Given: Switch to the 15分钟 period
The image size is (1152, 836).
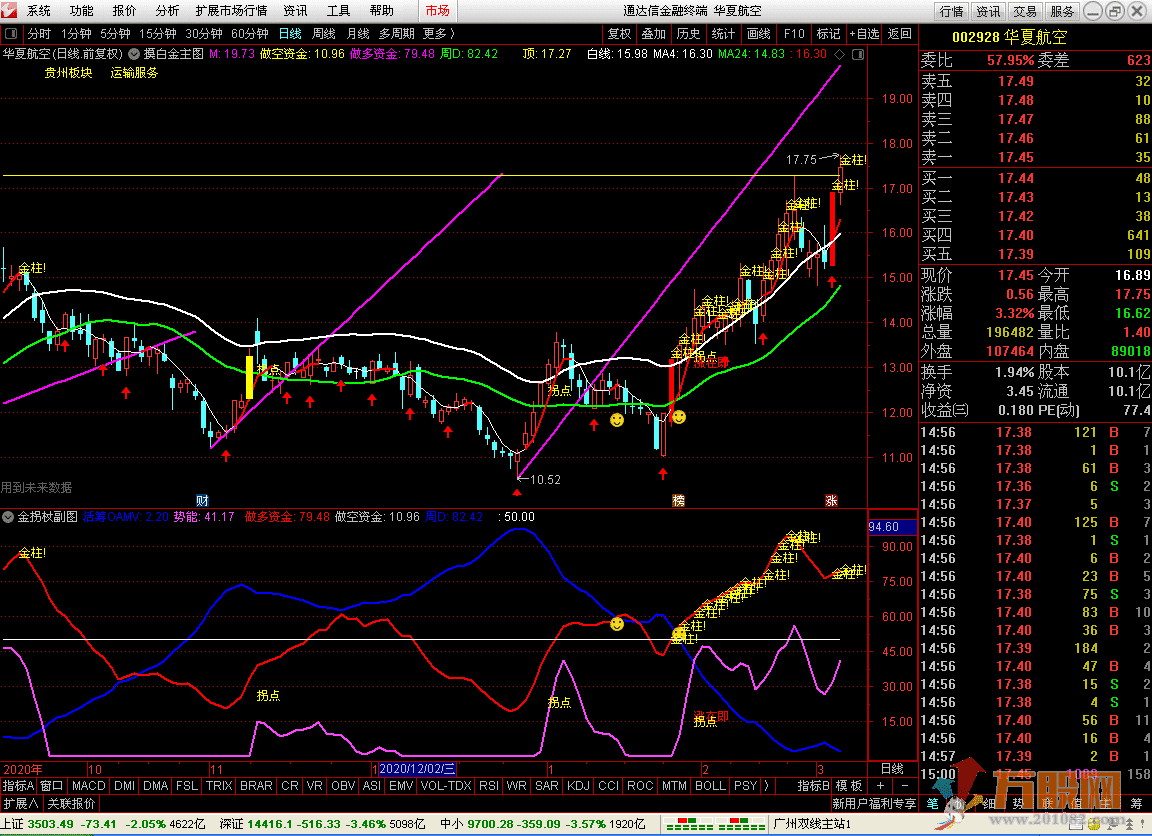Looking at the screenshot, I should click(x=158, y=34).
